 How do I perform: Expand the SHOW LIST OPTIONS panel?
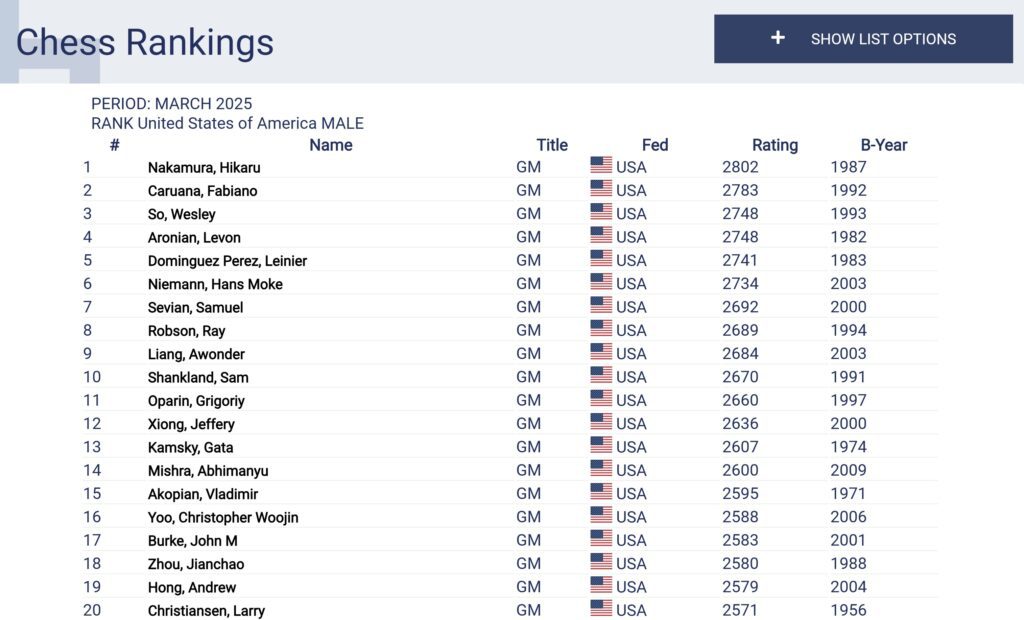[x=863, y=39]
